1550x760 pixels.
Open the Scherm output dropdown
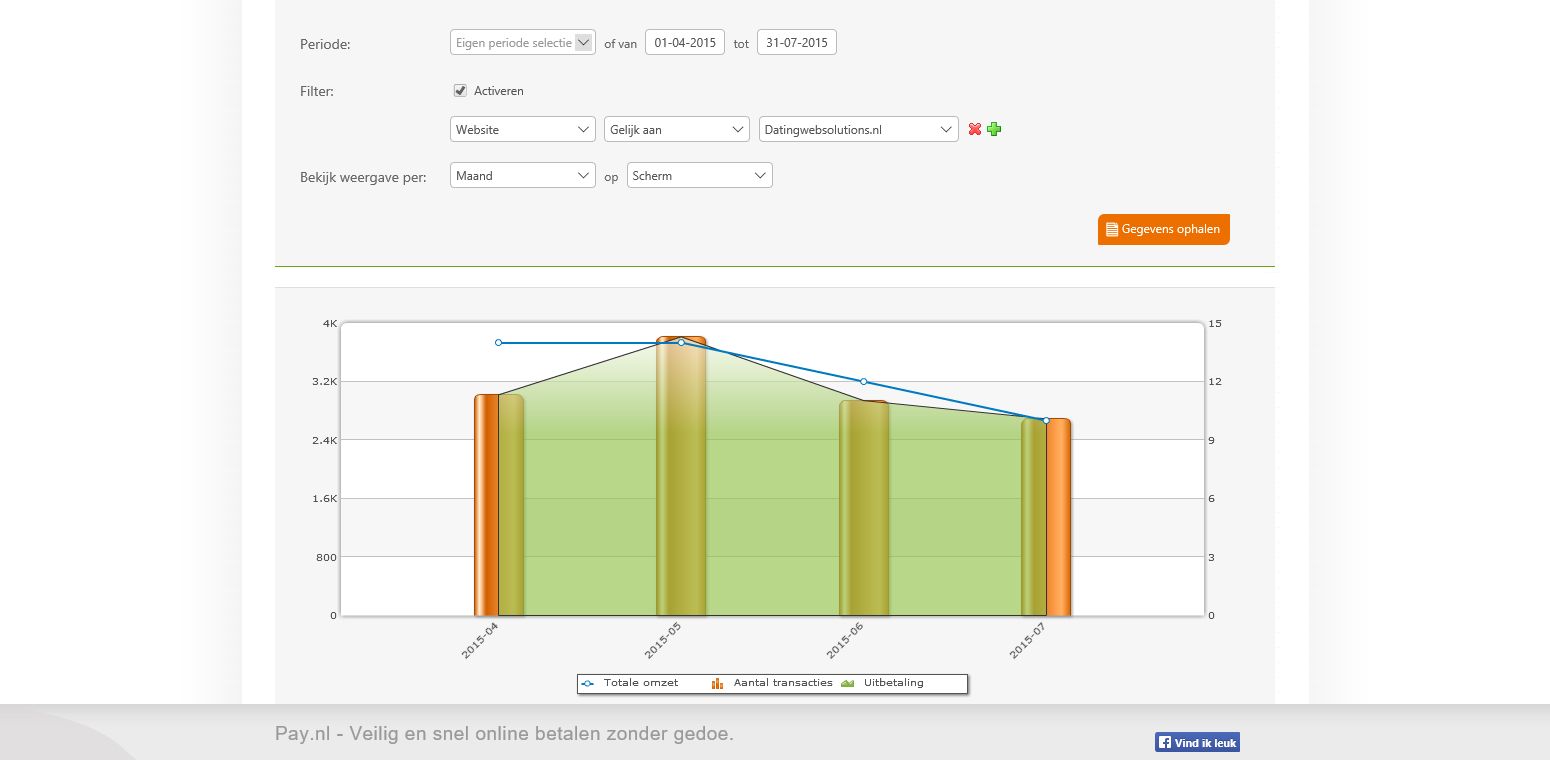tap(700, 175)
